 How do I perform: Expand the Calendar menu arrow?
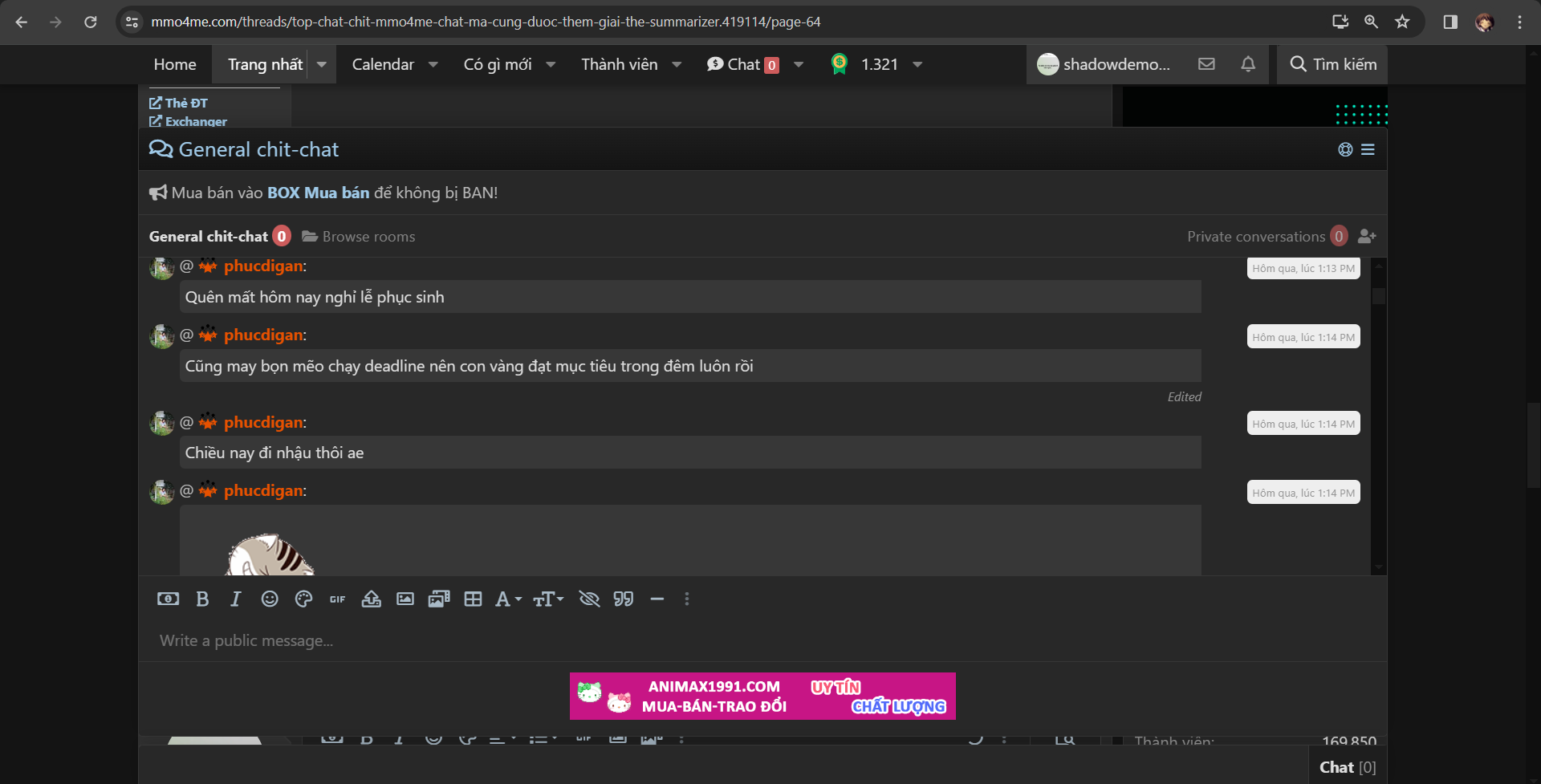point(433,65)
